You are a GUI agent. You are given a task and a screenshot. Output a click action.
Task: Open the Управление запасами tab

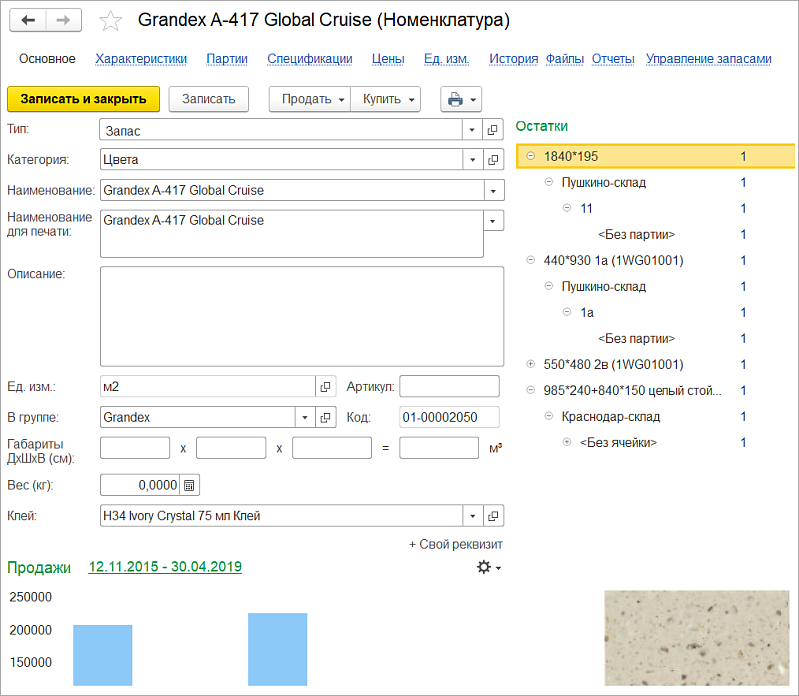click(709, 59)
